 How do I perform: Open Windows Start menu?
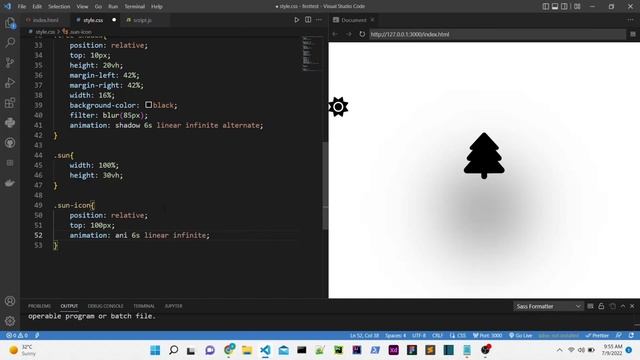(155, 350)
